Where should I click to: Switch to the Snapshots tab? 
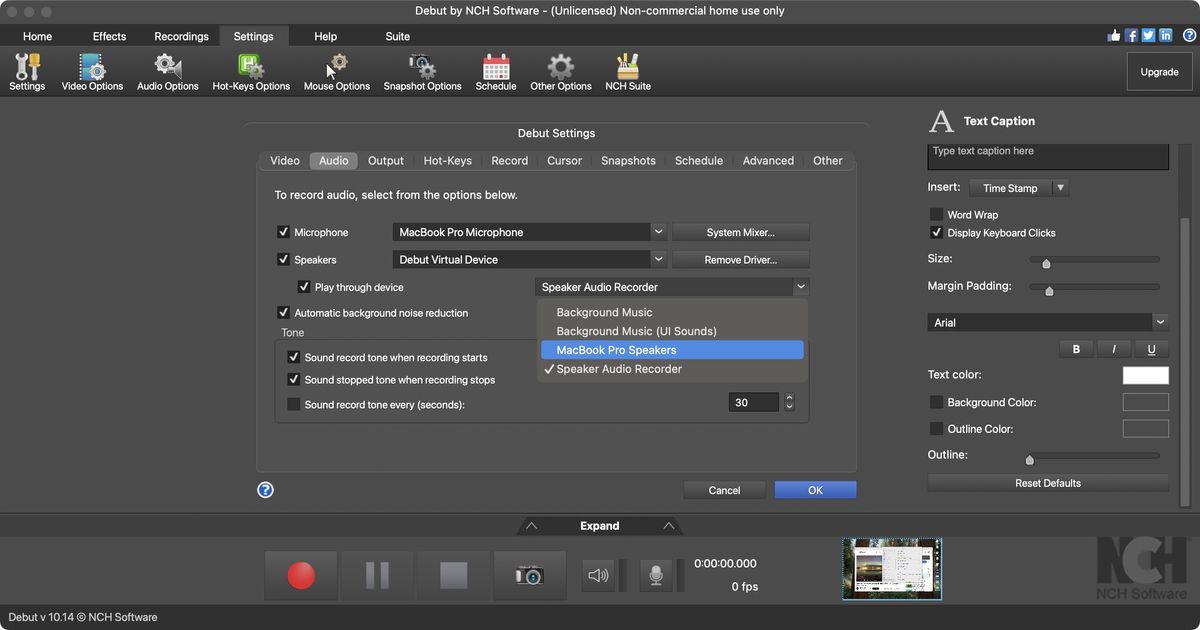[x=627, y=160]
